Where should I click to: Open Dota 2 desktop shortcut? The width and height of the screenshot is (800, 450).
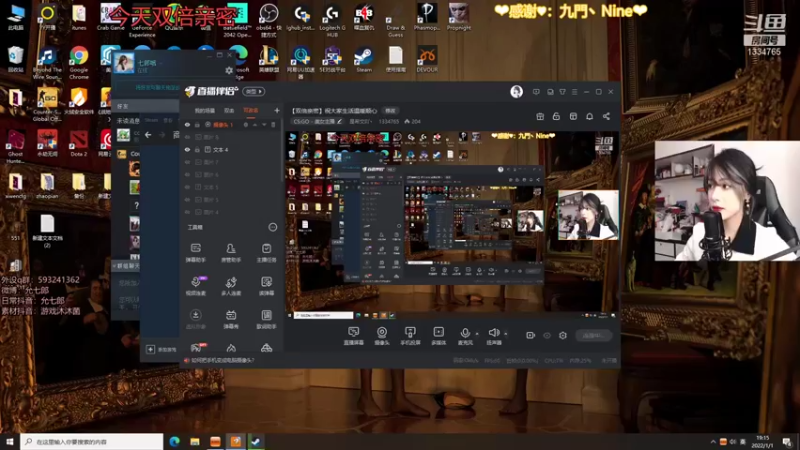click(79, 143)
